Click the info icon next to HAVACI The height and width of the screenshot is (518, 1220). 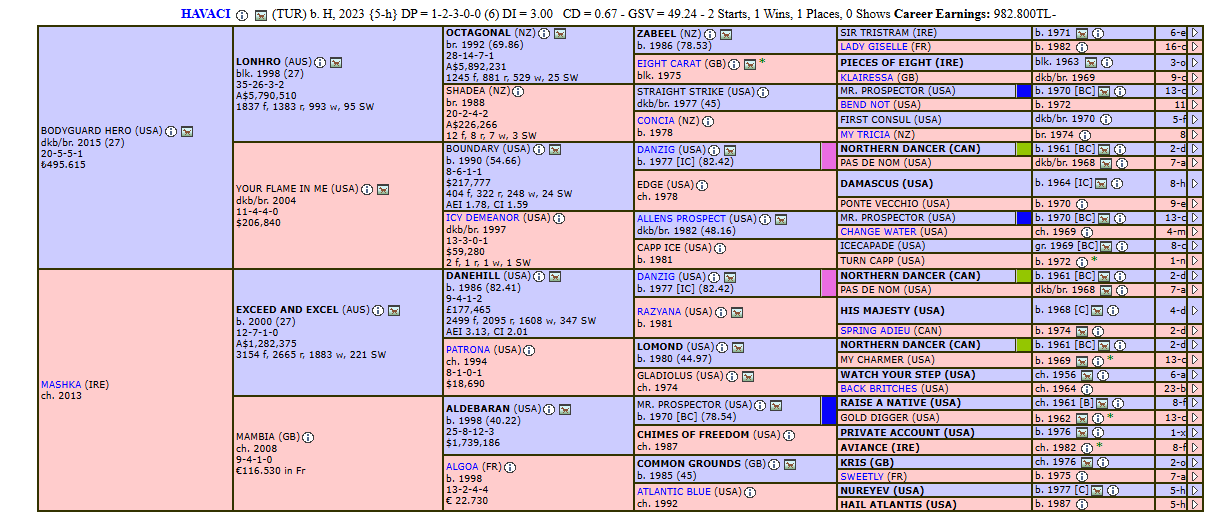pos(242,15)
